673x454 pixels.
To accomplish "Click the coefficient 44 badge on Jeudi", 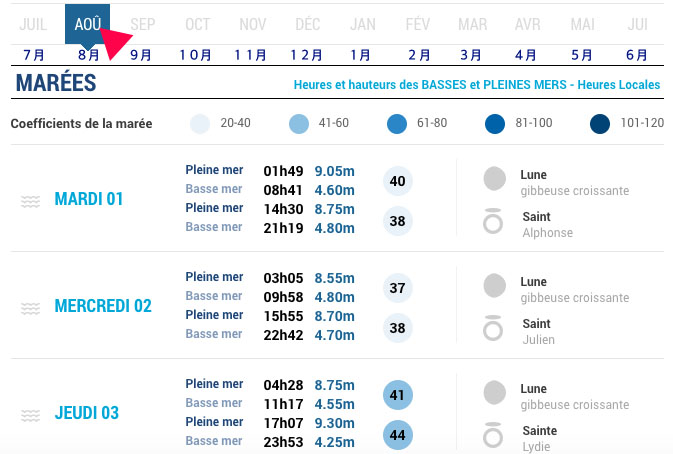I will [398, 436].
